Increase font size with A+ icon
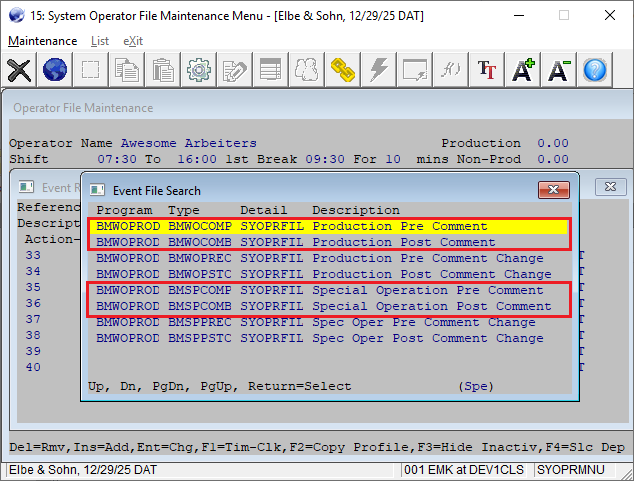The width and height of the screenshot is (634, 481). [x=523, y=70]
